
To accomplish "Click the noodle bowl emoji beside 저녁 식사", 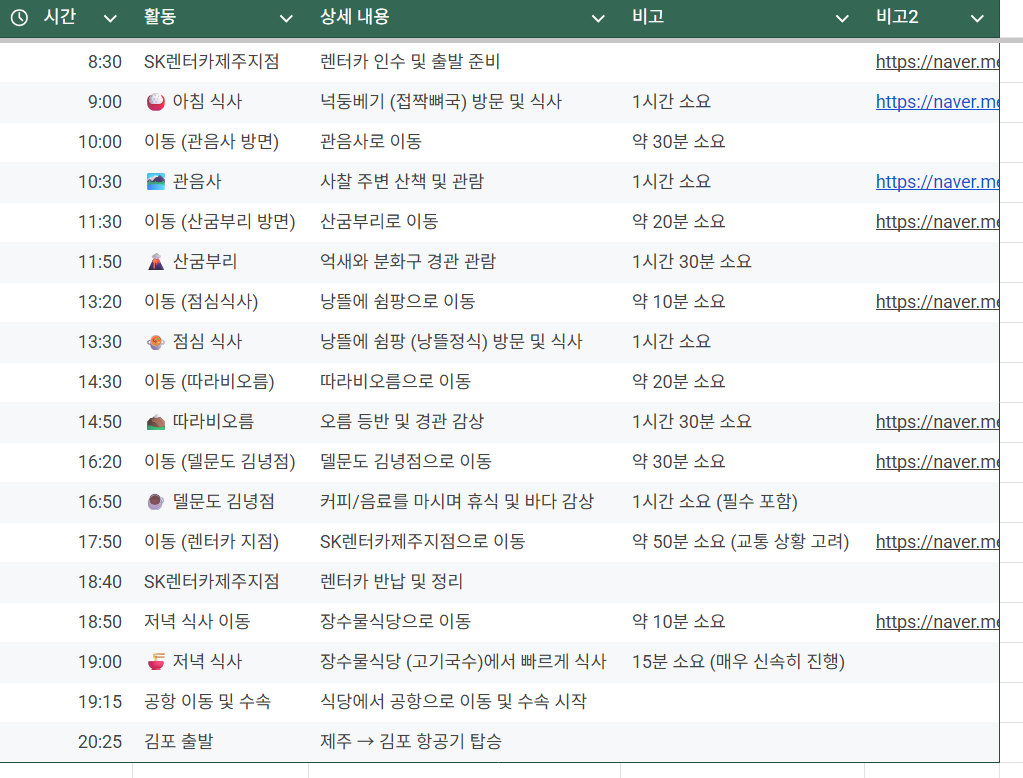I will (155, 662).
